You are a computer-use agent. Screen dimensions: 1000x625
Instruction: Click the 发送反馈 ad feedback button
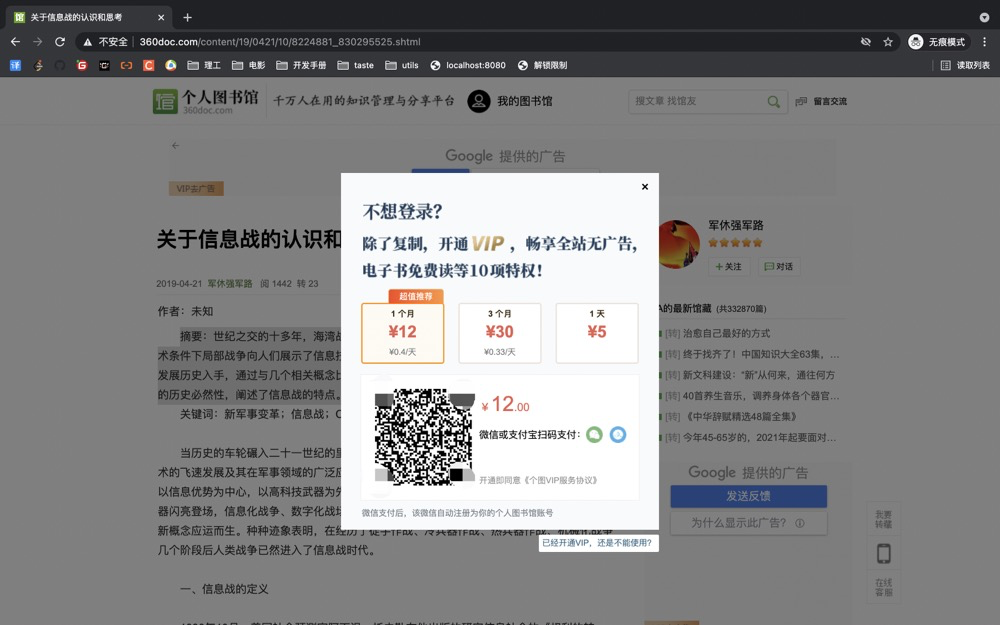pyautogui.click(x=749, y=496)
